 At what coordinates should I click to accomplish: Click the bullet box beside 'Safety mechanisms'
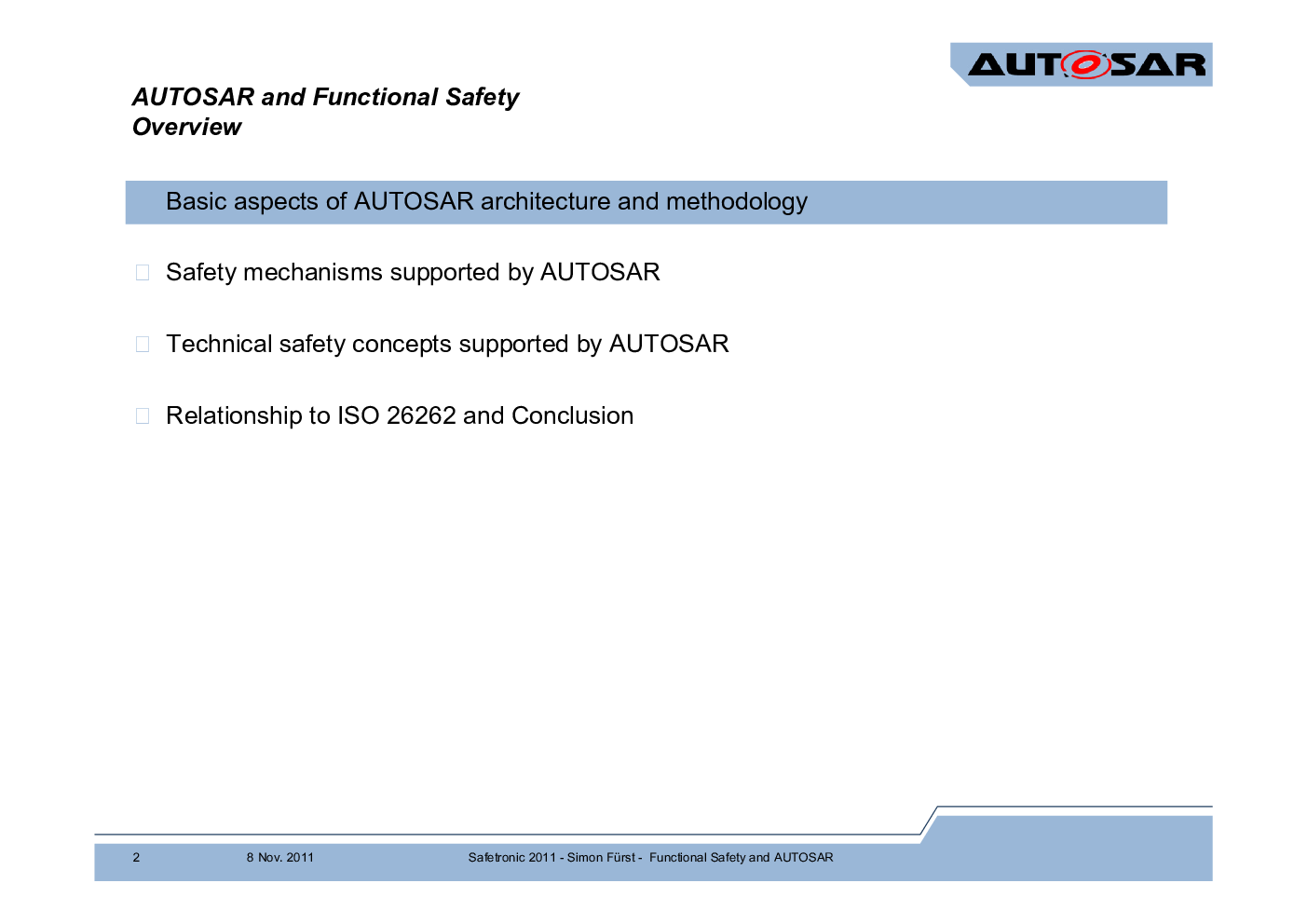pyautogui.click(x=143, y=272)
